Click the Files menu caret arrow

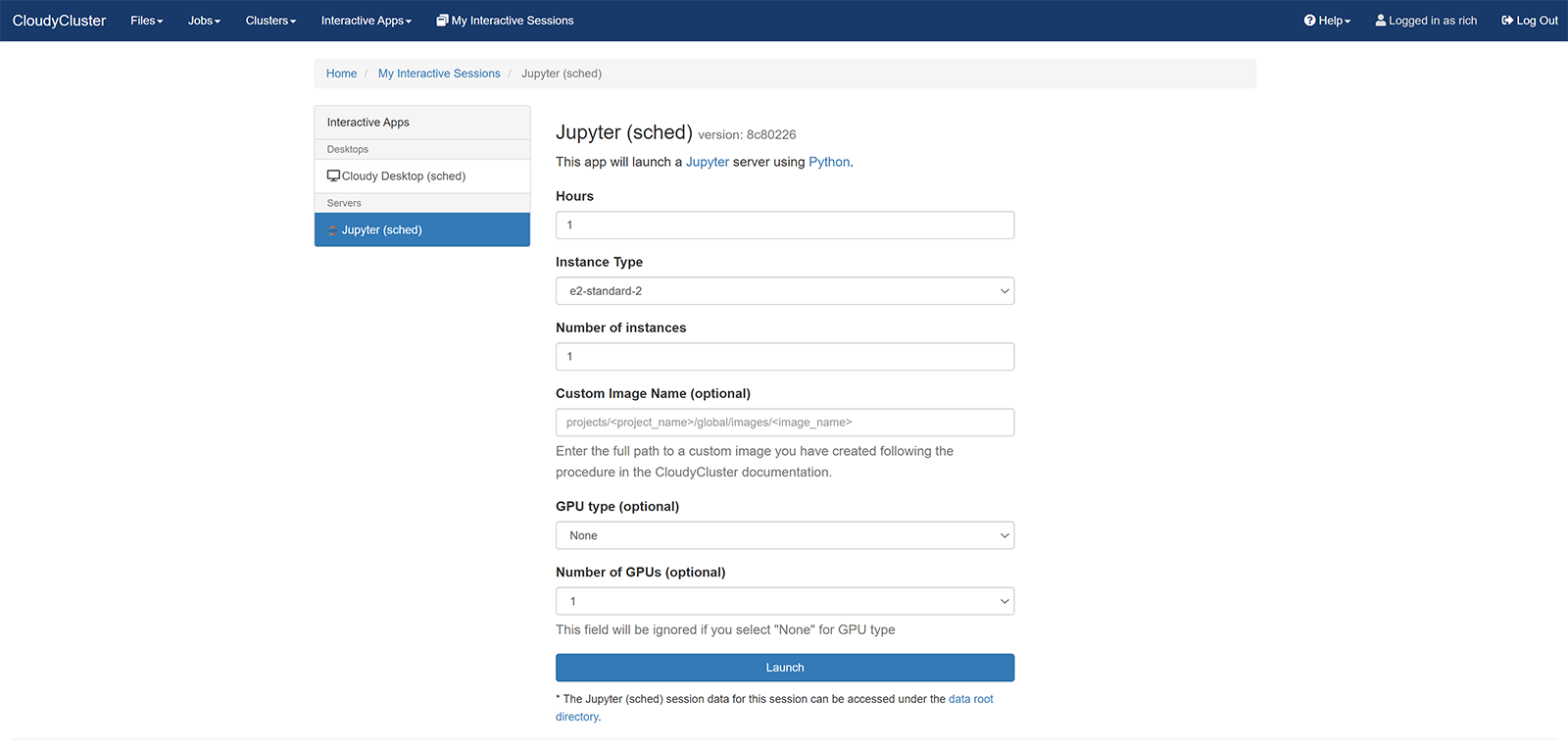pyautogui.click(x=160, y=22)
